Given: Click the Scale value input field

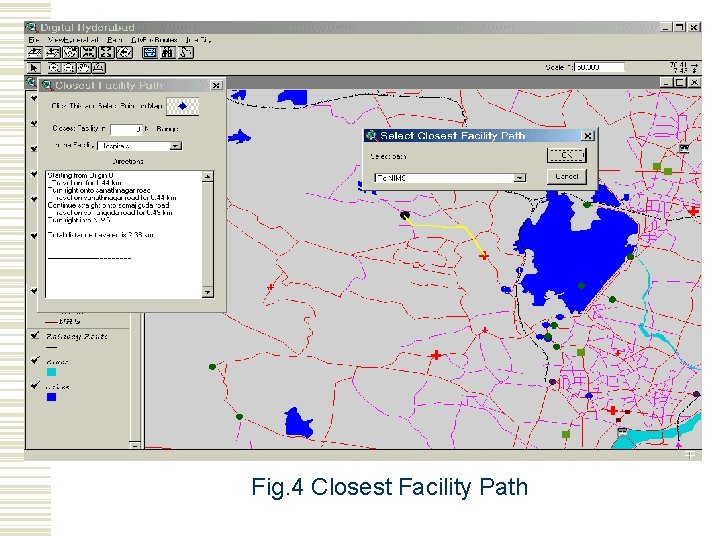Looking at the screenshot, I should pyautogui.click(x=599, y=68).
